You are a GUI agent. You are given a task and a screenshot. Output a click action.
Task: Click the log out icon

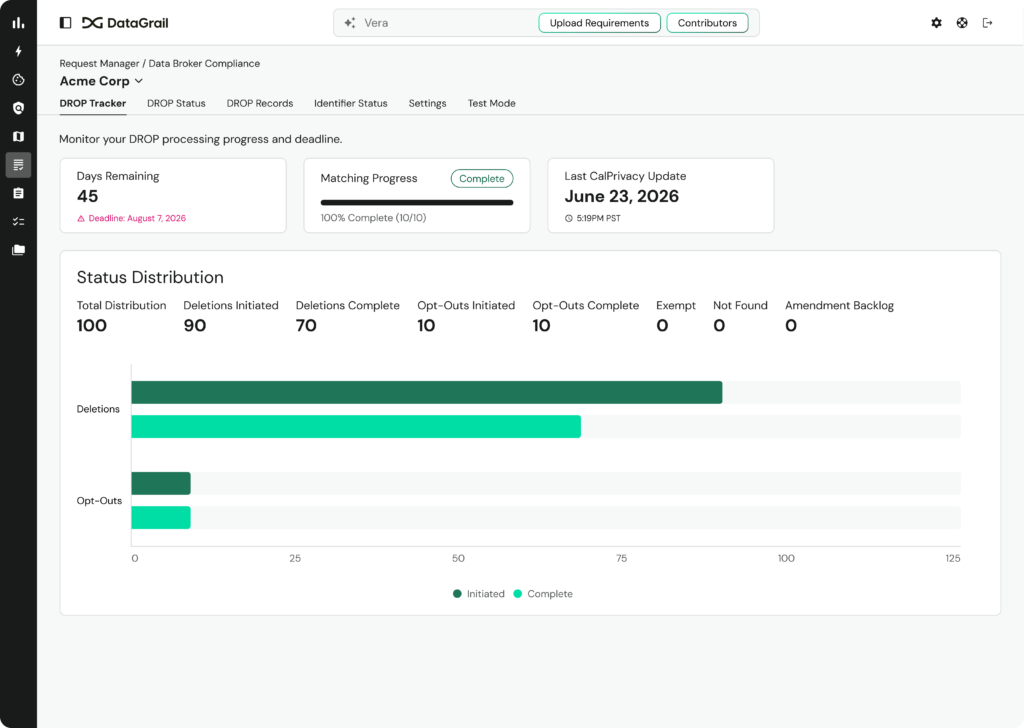coord(987,23)
